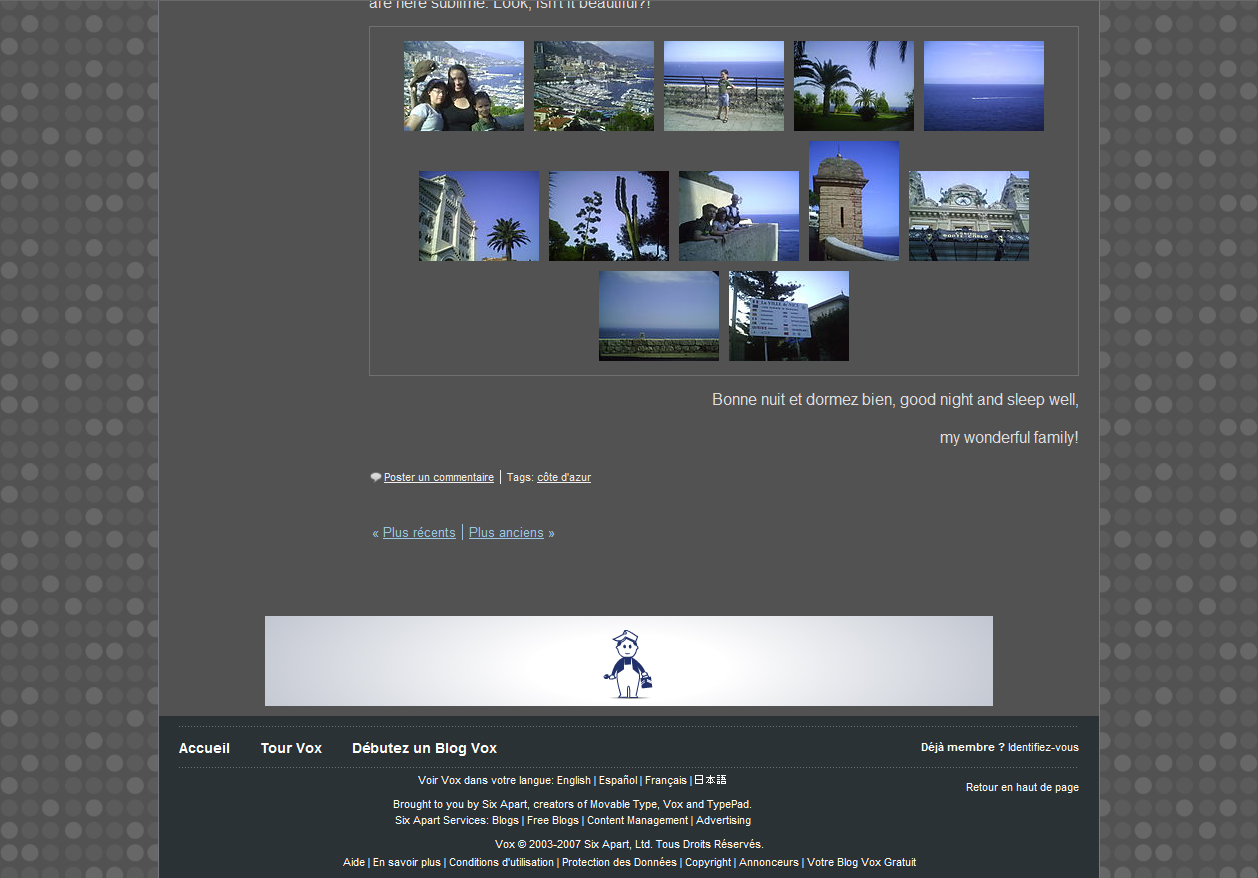Open the Monte Carlo casino photo
This screenshot has height=878, width=1258.
click(968, 216)
